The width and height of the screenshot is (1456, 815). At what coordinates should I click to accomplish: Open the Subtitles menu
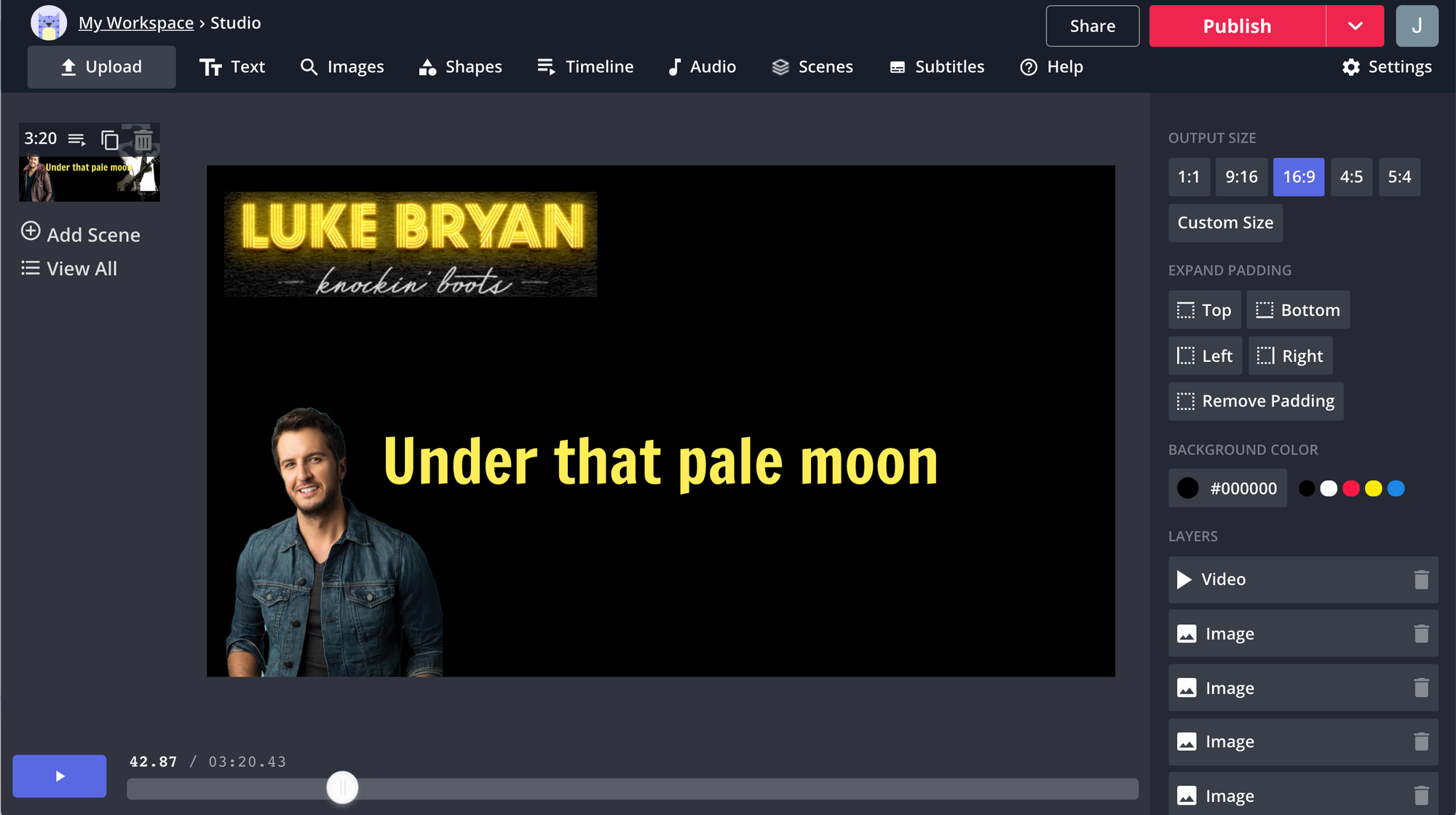coord(936,67)
